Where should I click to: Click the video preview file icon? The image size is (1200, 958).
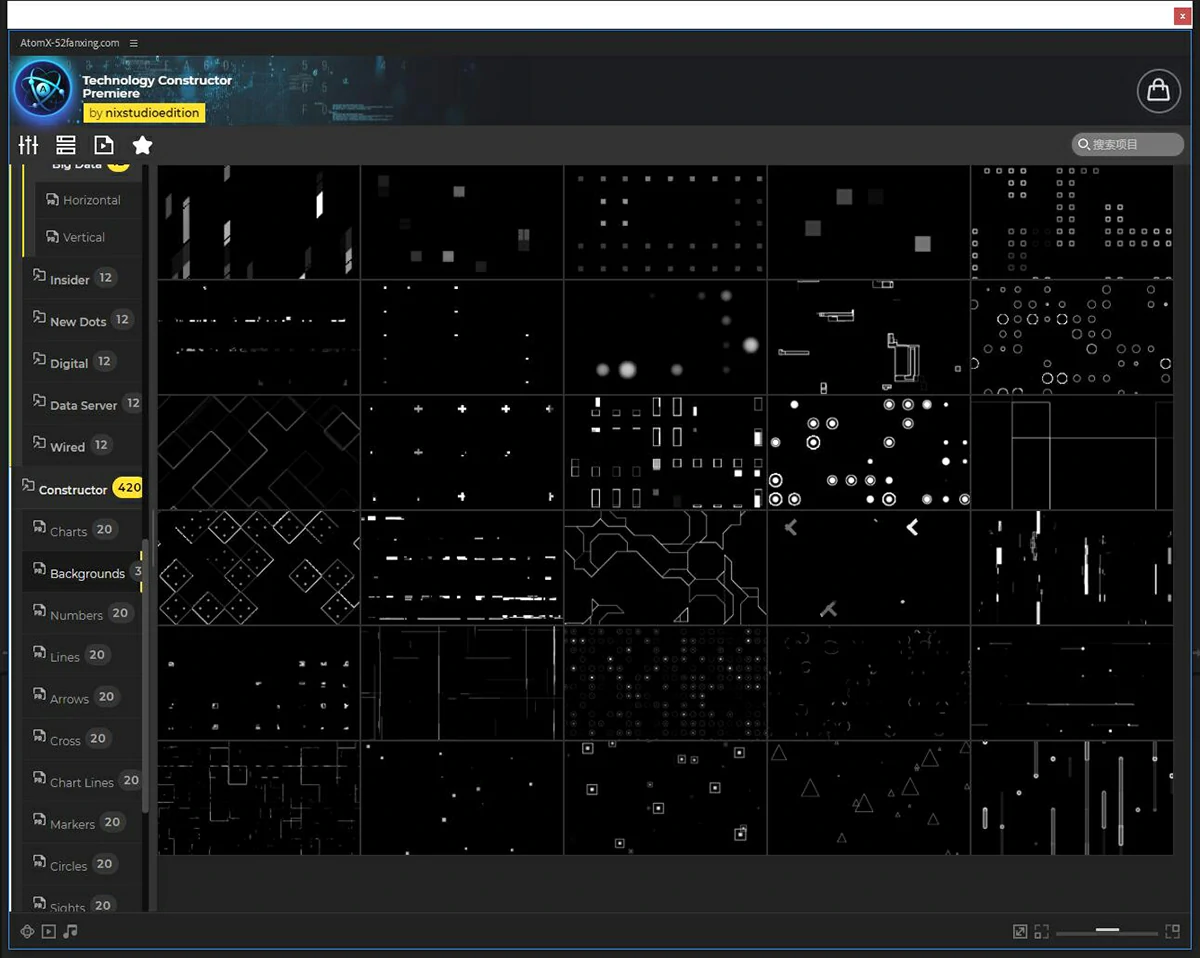(x=104, y=145)
